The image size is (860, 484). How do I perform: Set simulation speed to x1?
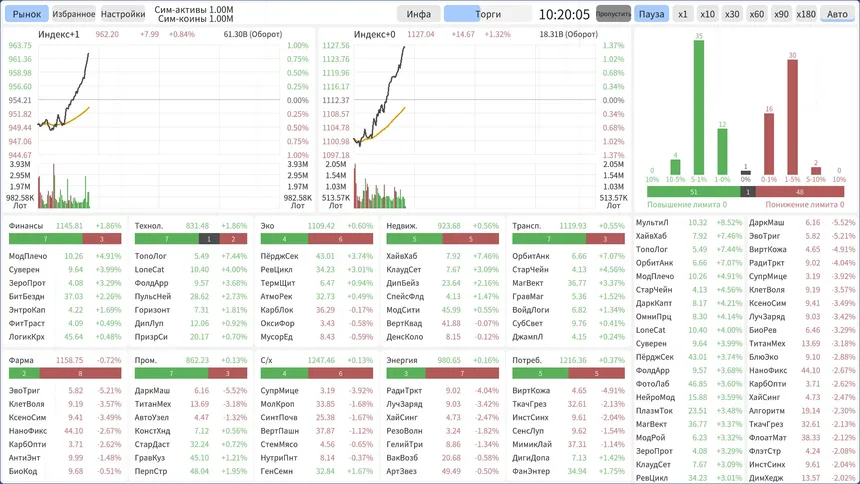click(682, 14)
